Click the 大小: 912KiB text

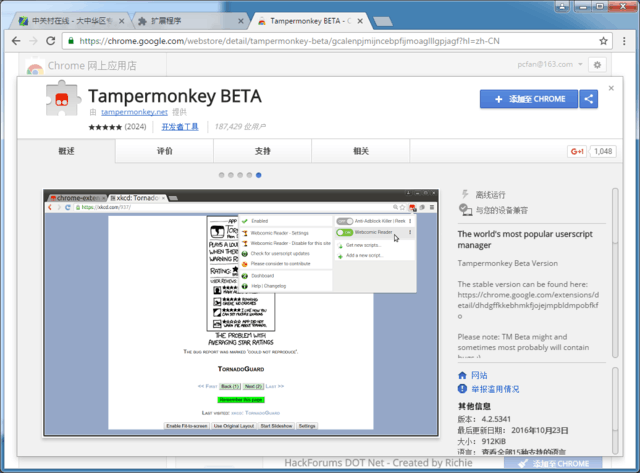click(x=482, y=442)
